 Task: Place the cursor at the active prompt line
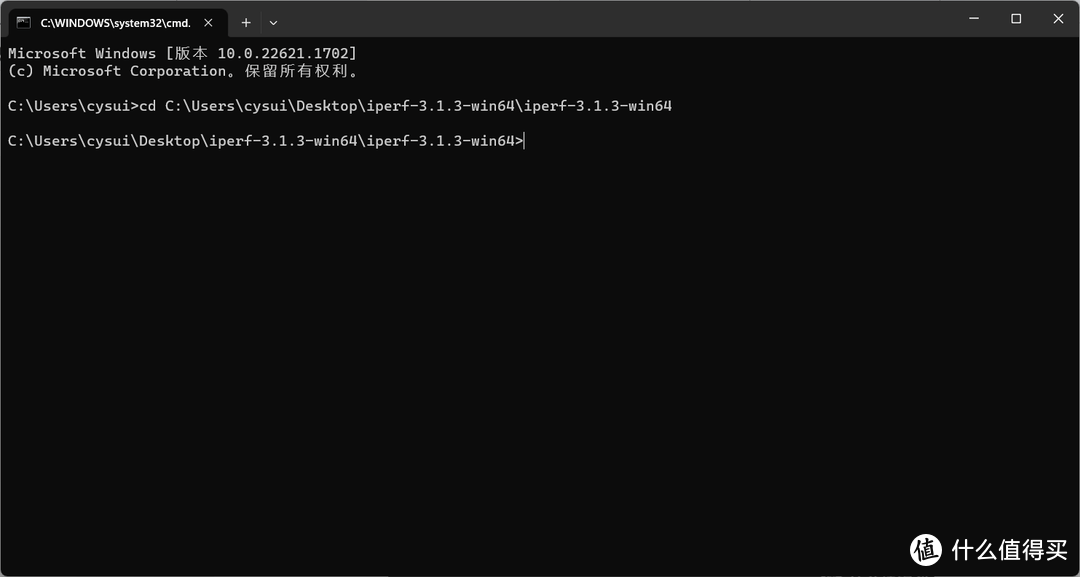point(524,140)
